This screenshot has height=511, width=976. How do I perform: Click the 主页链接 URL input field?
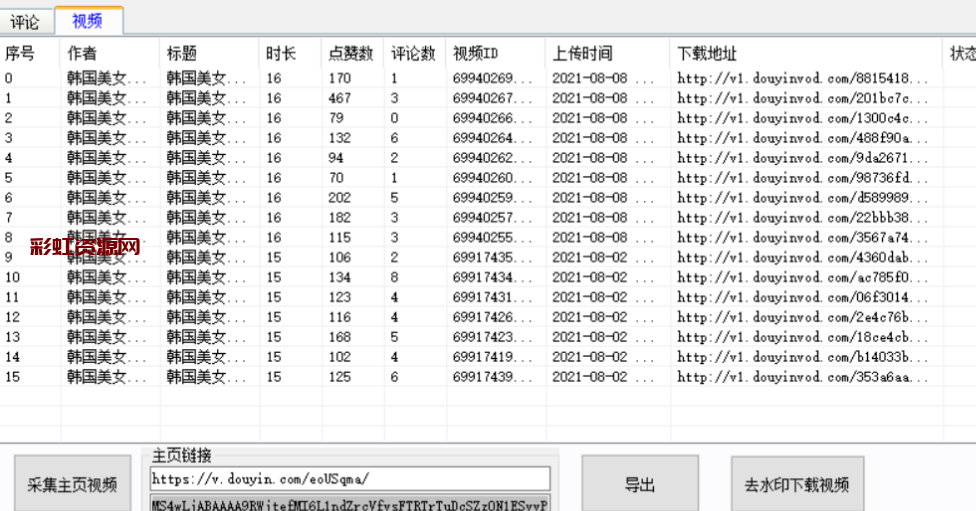[350, 478]
